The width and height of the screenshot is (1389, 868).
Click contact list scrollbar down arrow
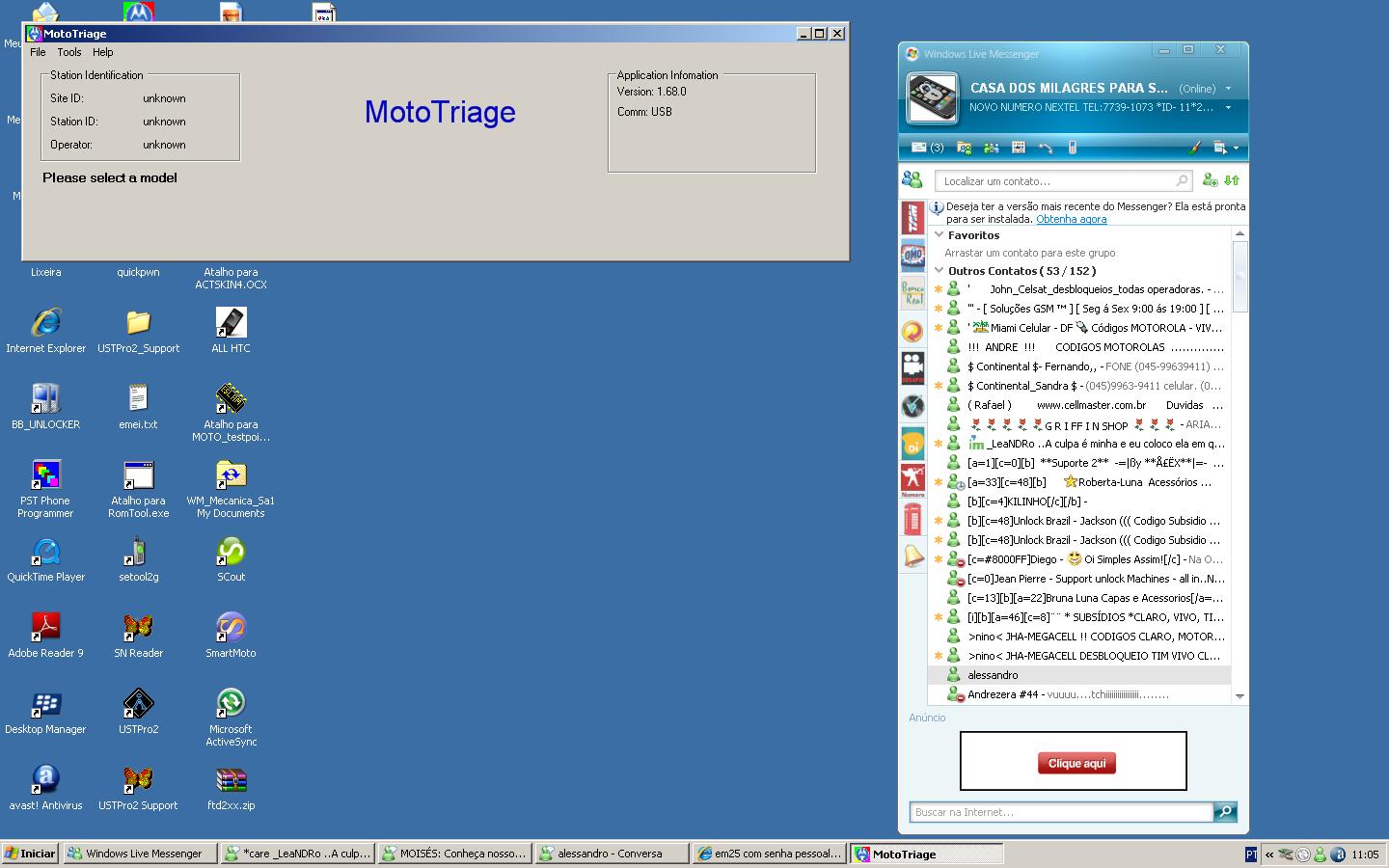coord(1239,696)
